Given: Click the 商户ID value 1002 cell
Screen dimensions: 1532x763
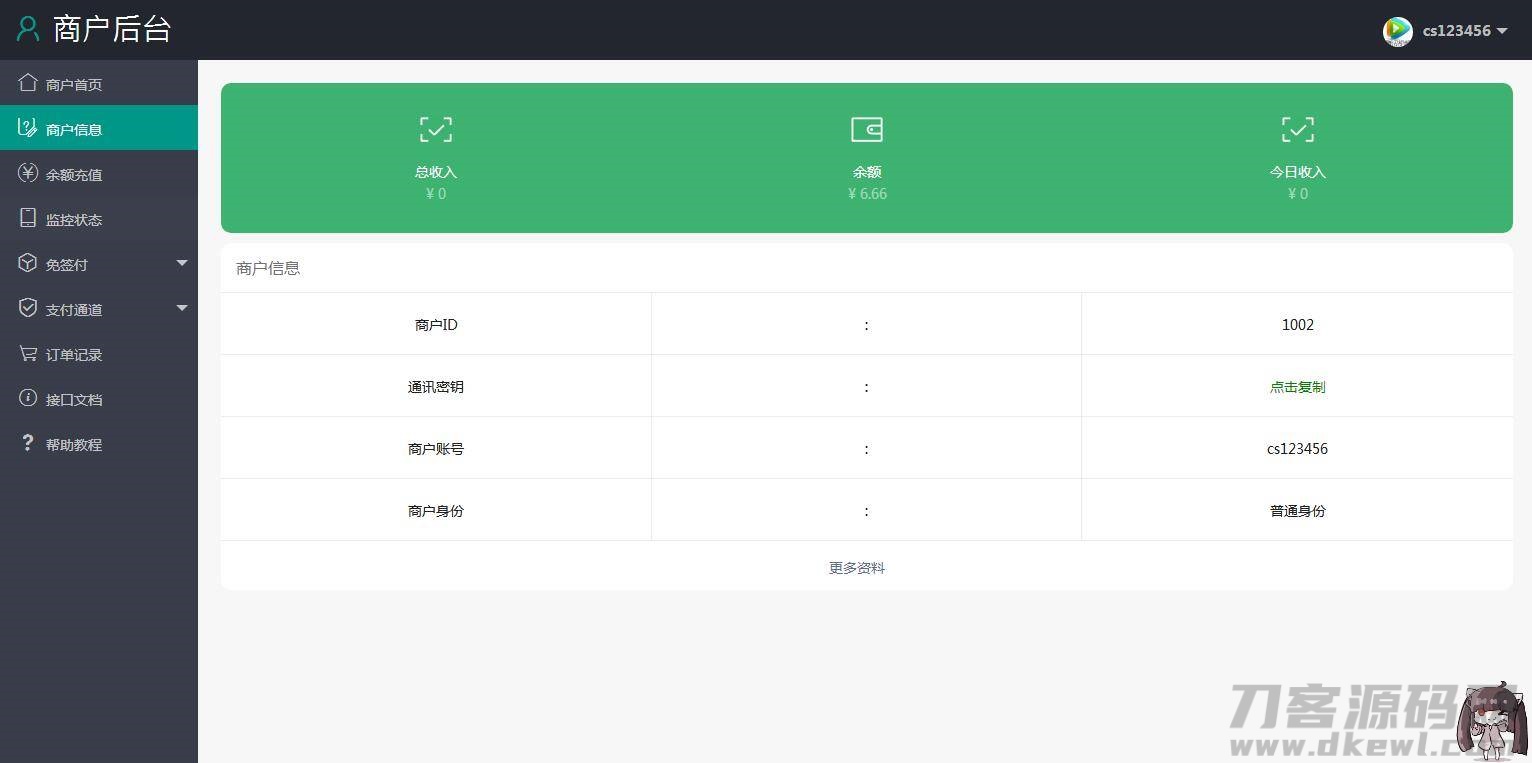Looking at the screenshot, I should pos(1297,324).
